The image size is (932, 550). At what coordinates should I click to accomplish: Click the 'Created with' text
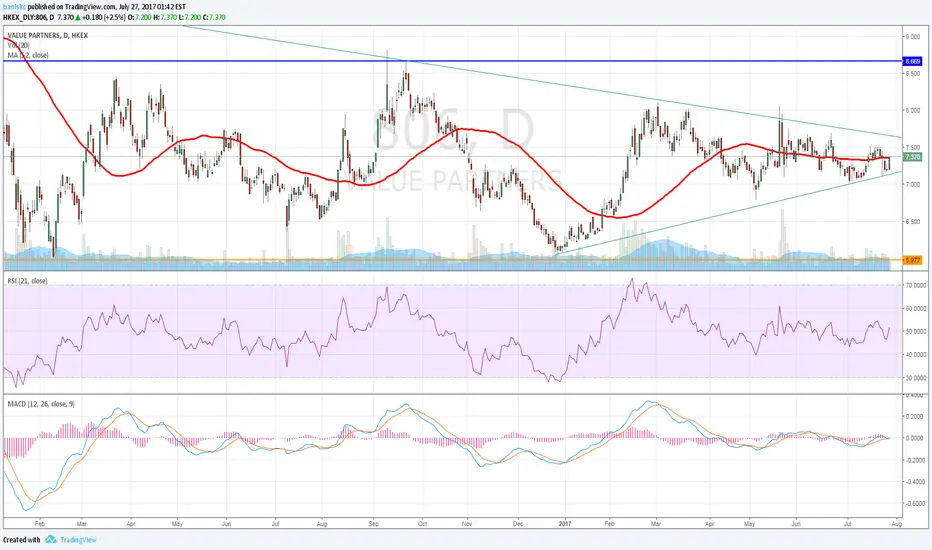[22, 540]
